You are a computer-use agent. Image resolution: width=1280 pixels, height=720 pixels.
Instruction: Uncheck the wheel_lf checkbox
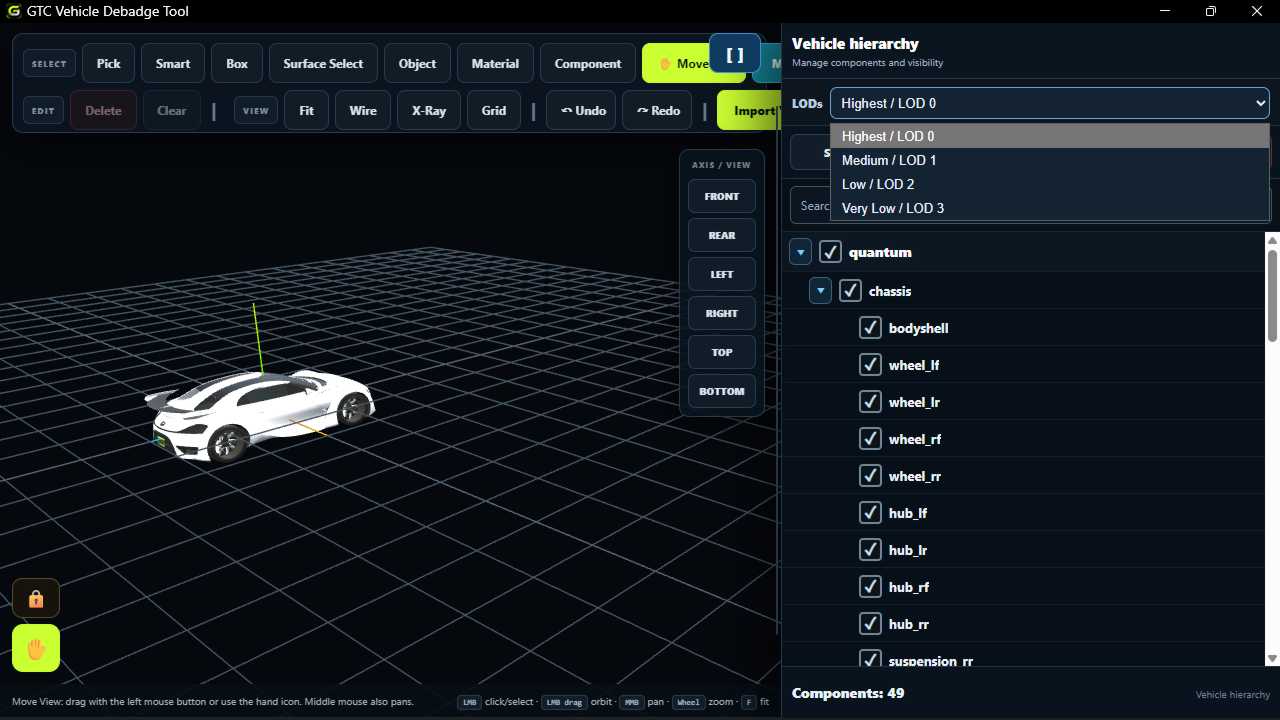coord(870,365)
